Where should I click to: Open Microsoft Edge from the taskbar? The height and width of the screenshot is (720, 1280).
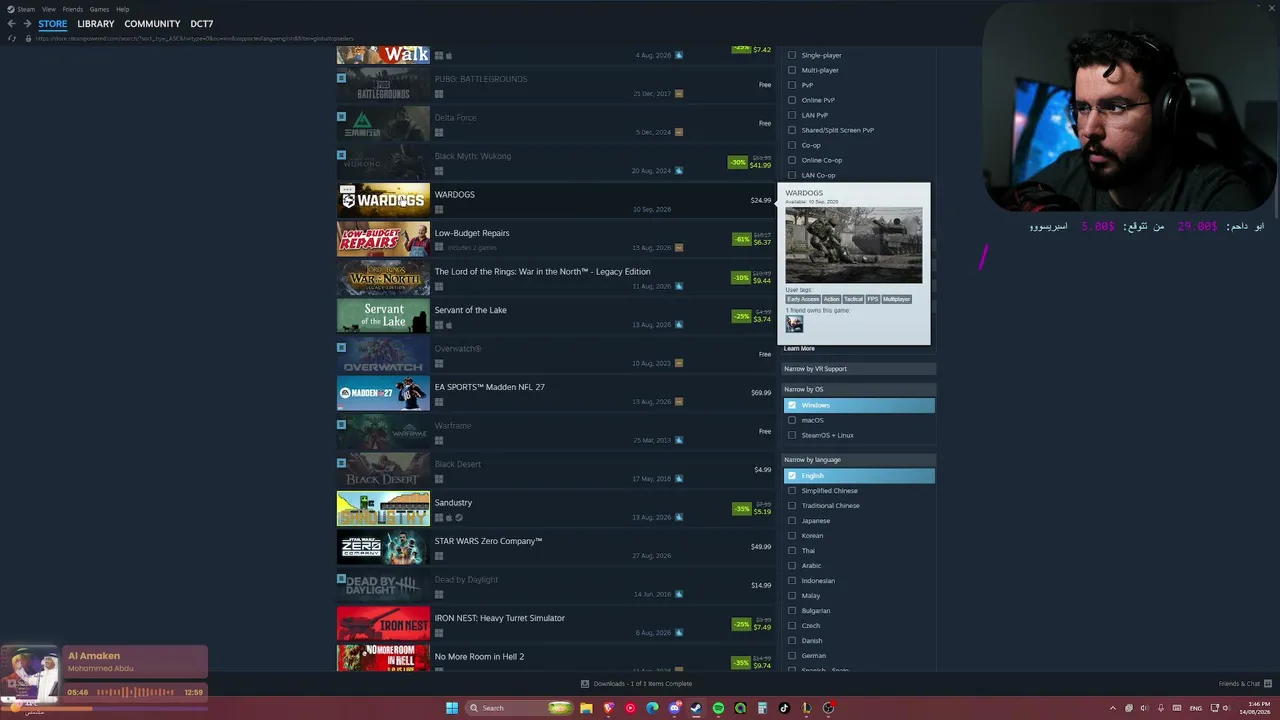(652, 708)
